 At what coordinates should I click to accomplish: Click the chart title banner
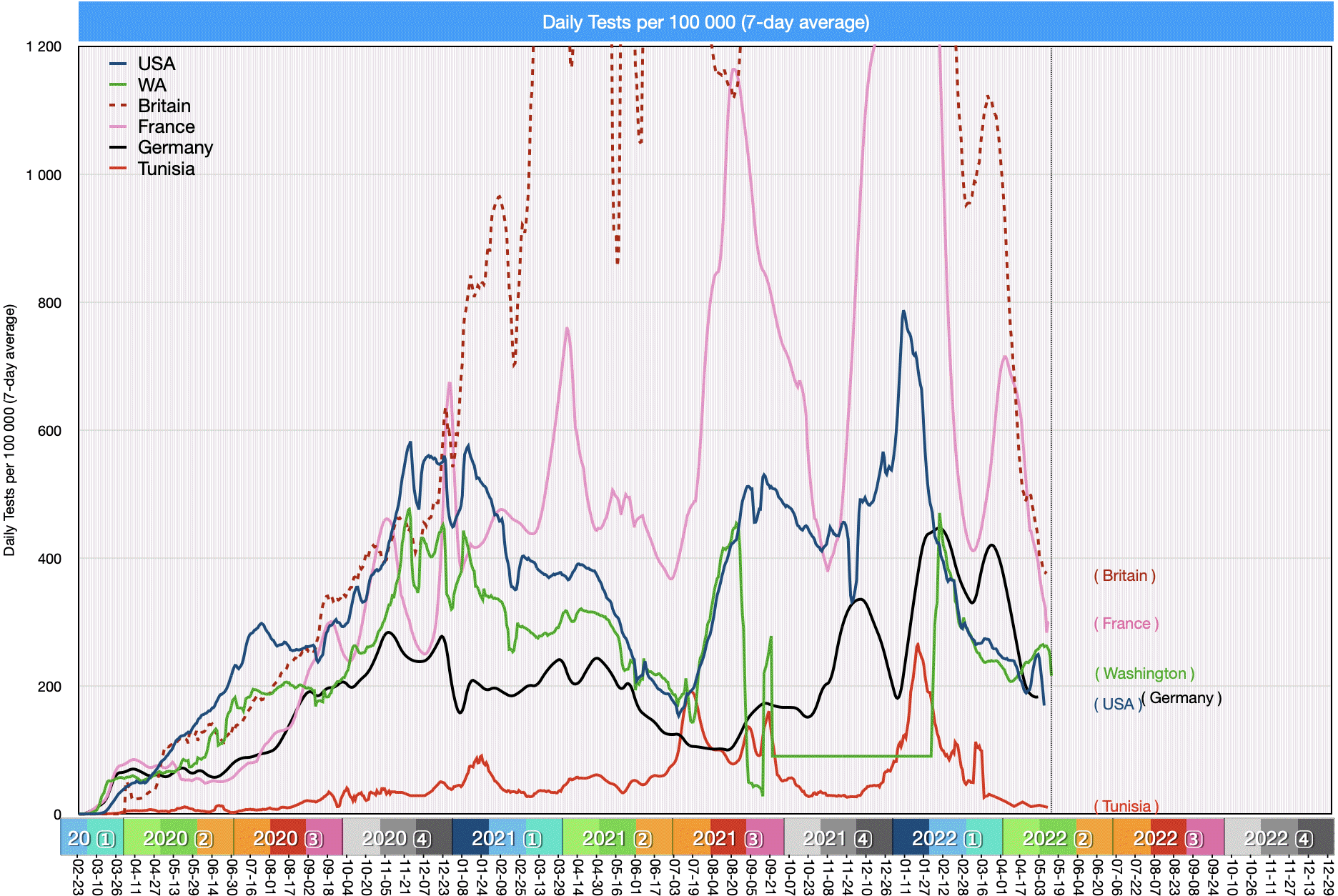point(705,22)
